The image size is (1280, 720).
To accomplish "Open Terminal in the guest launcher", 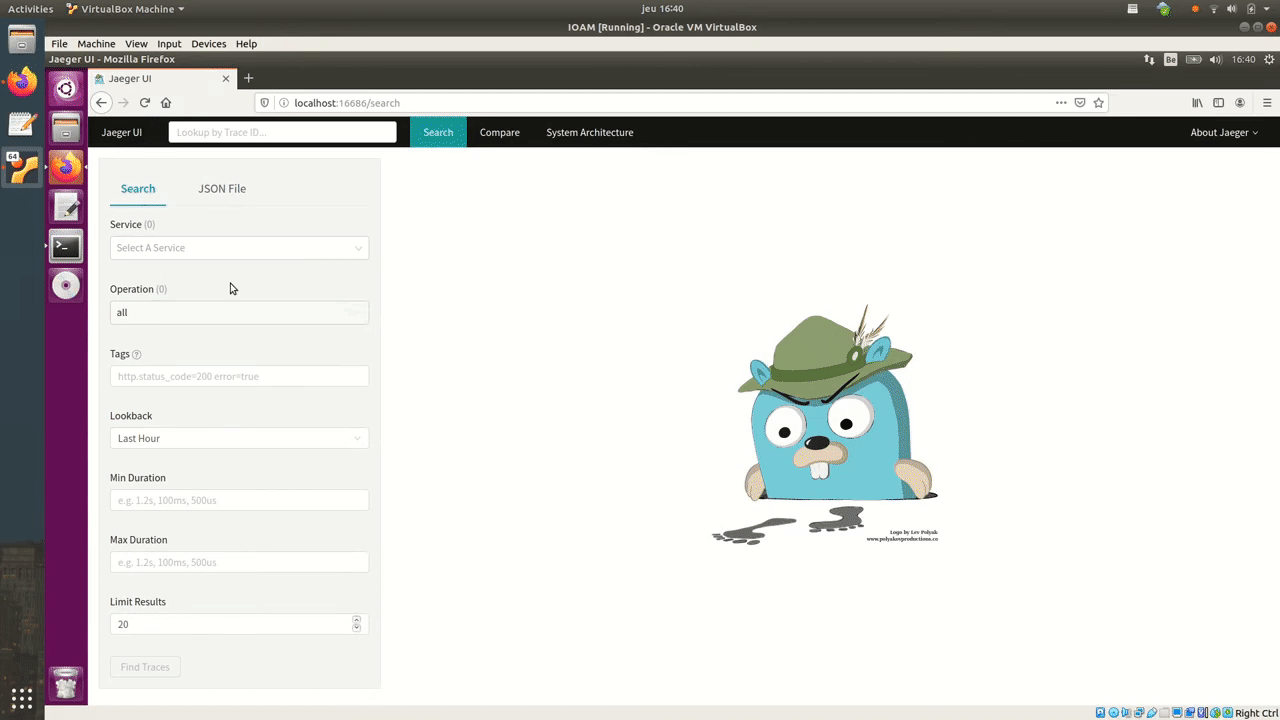I will click(x=66, y=246).
